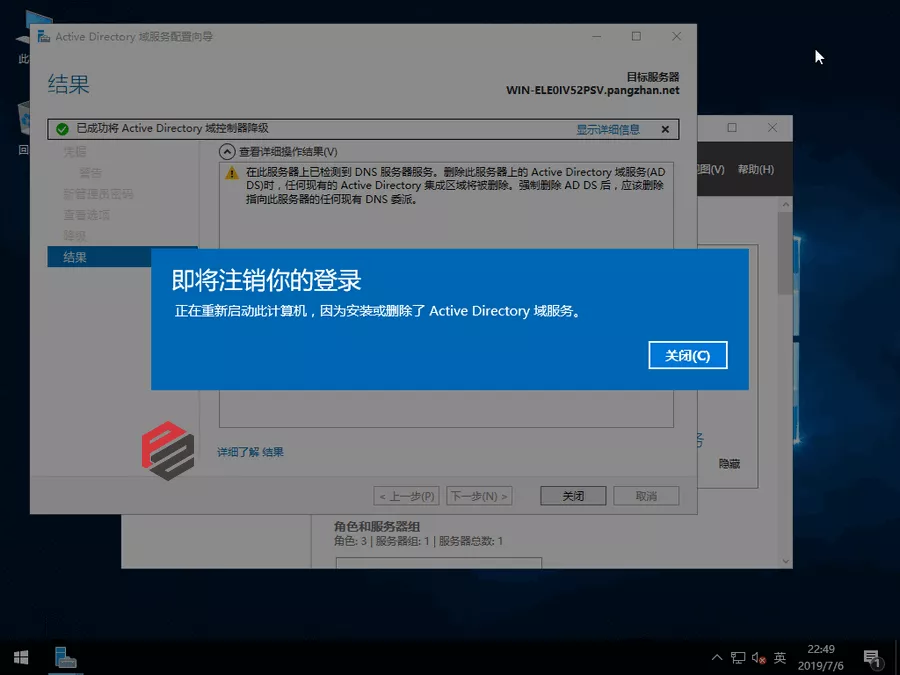Maximize the Active Directory wizard window
The image size is (900, 675).
point(636,36)
